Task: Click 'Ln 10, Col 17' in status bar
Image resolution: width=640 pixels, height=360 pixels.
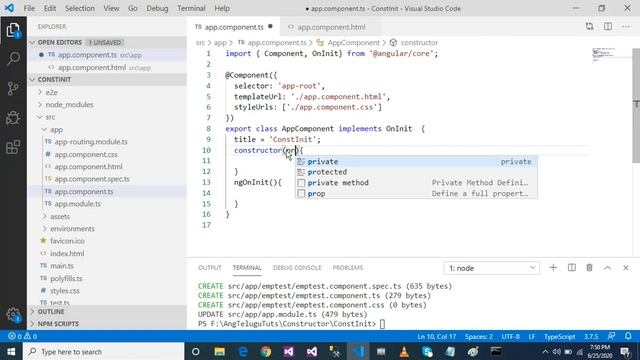Action: click(x=436, y=337)
